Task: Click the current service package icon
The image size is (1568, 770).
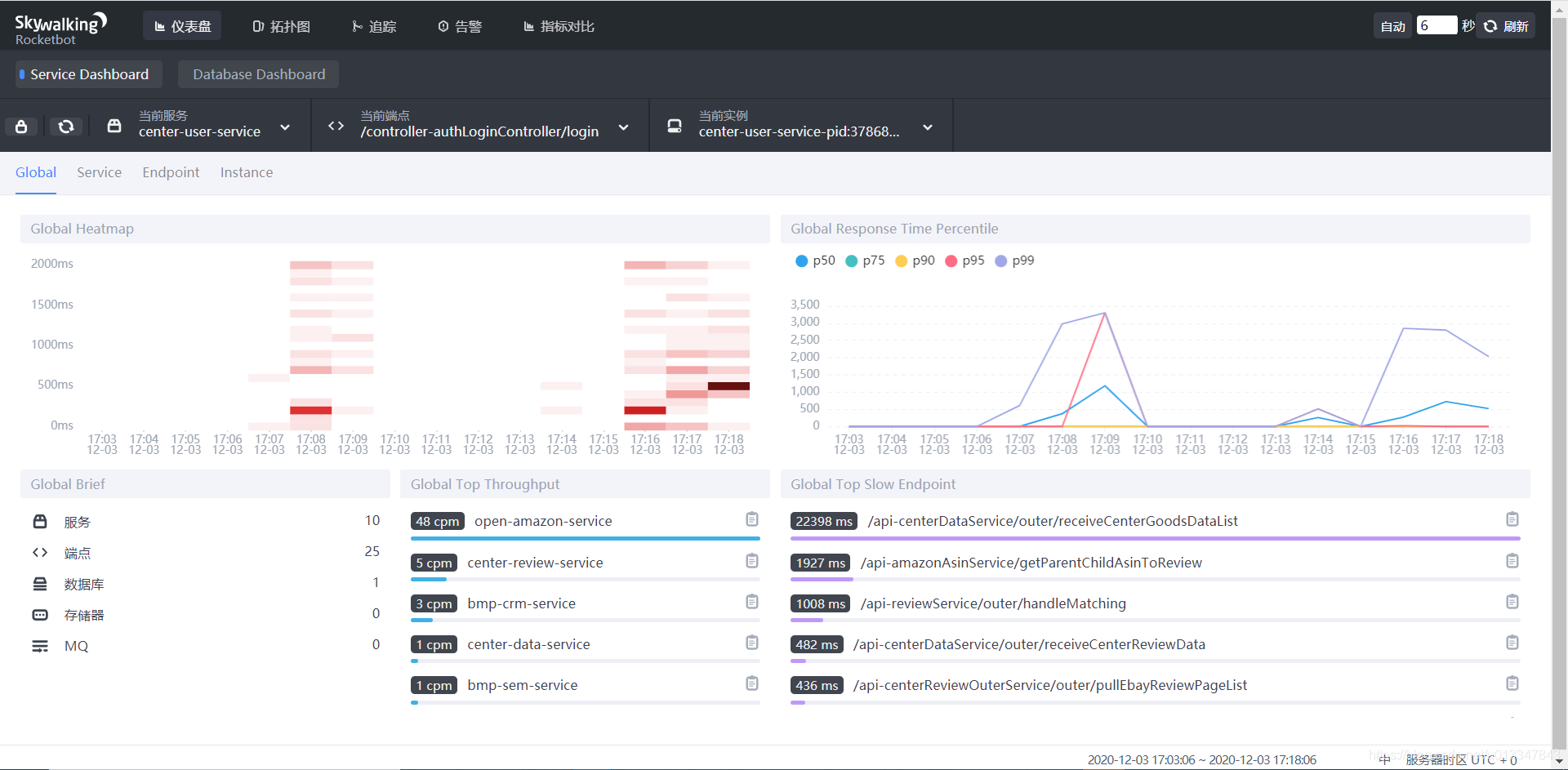Action: (114, 126)
